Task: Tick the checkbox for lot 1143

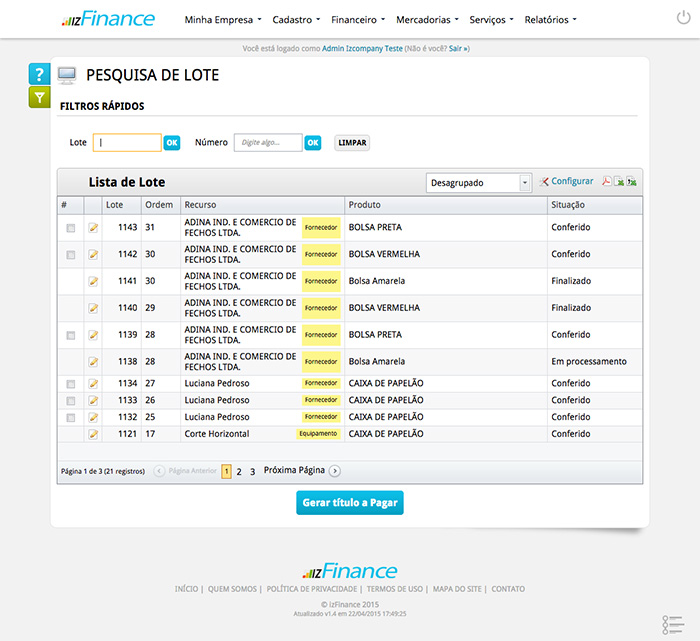Action: point(70,228)
